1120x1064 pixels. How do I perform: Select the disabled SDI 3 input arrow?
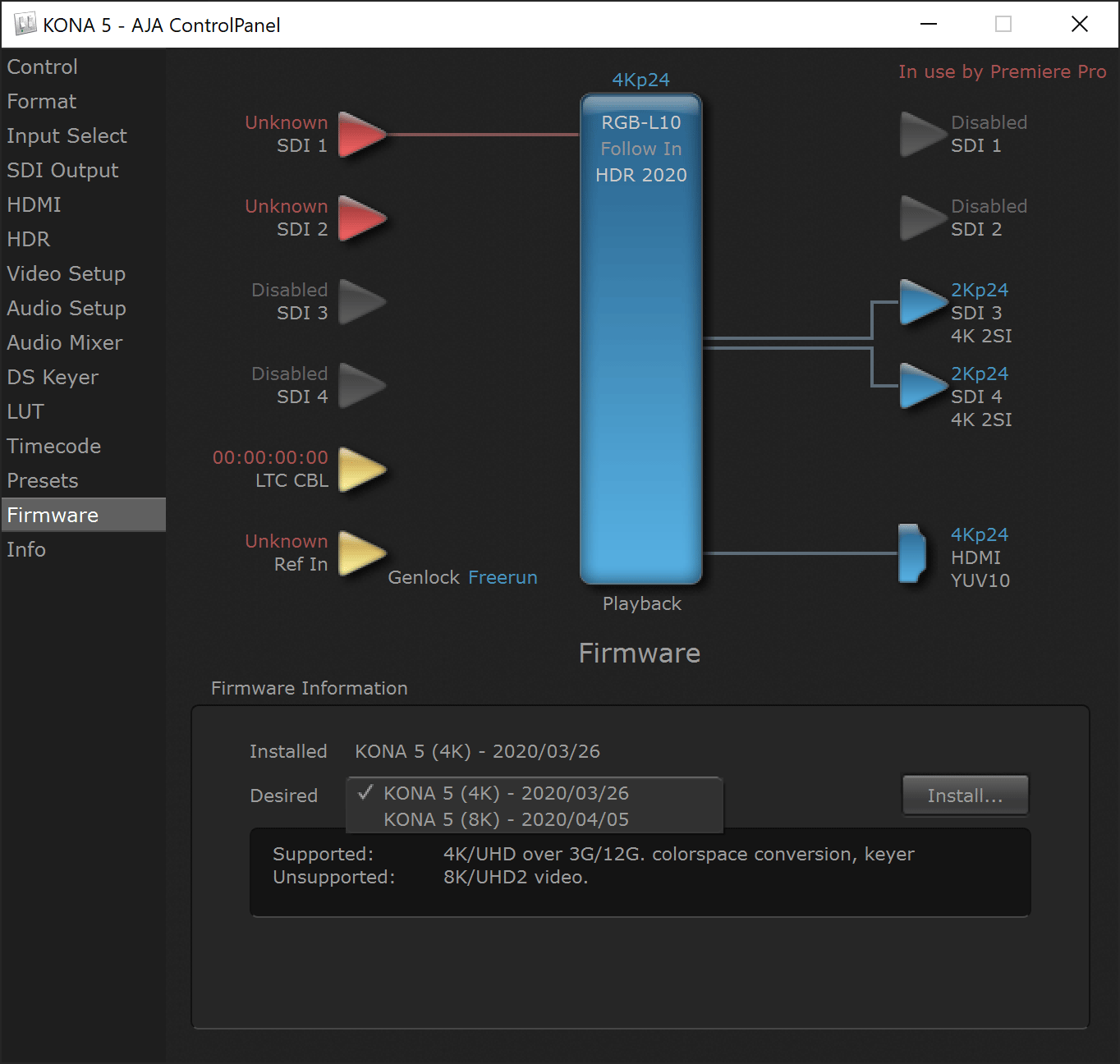(361, 302)
